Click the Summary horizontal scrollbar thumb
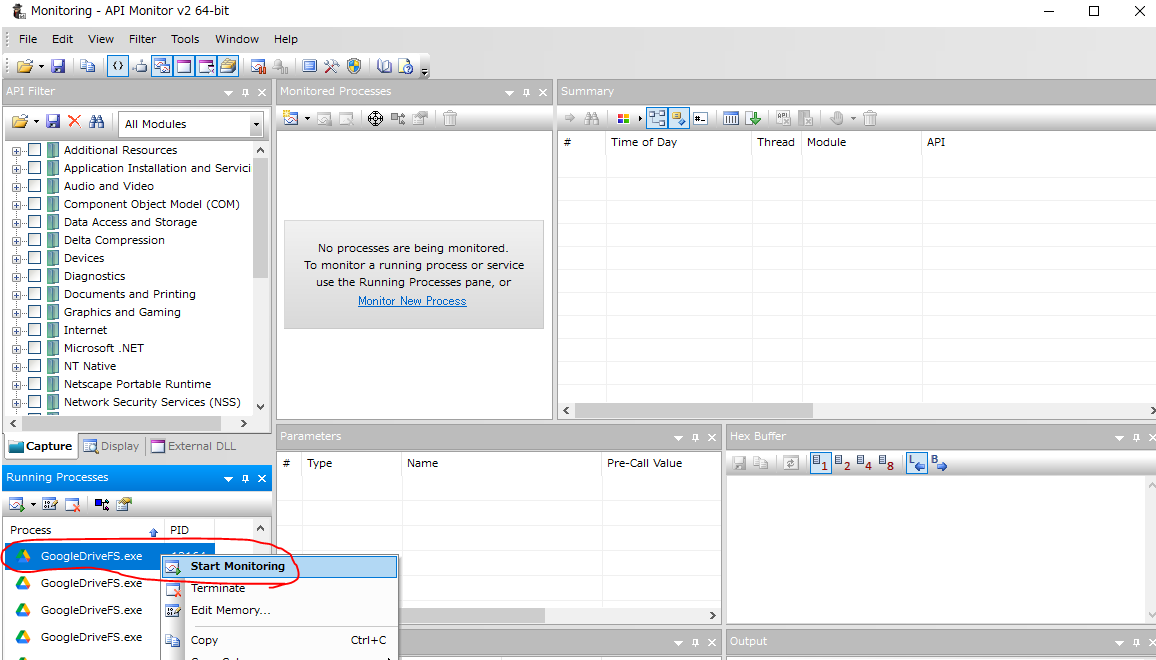Image resolution: width=1156 pixels, height=660 pixels. [x=694, y=410]
